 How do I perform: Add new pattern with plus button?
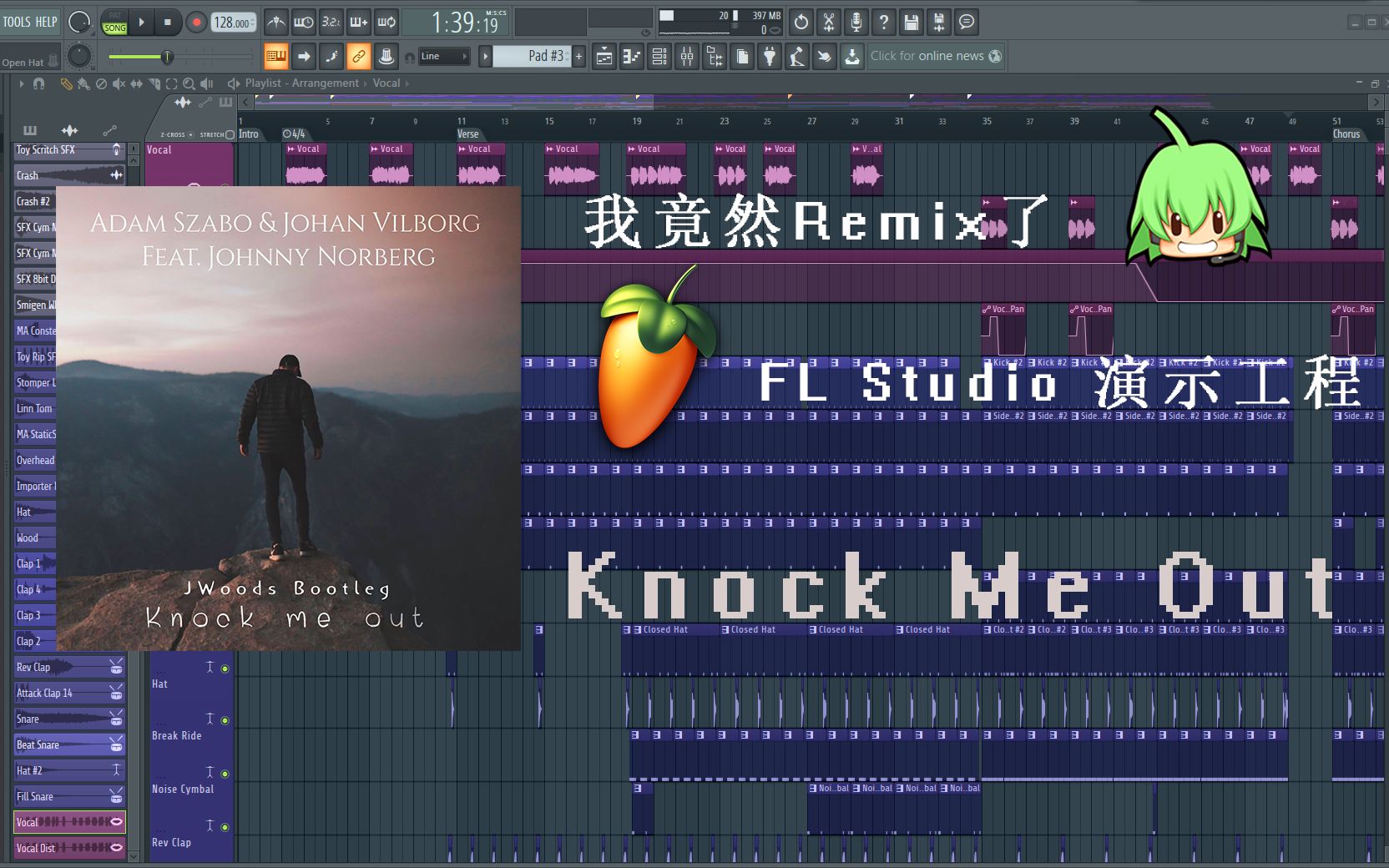[x=579, y=57]
